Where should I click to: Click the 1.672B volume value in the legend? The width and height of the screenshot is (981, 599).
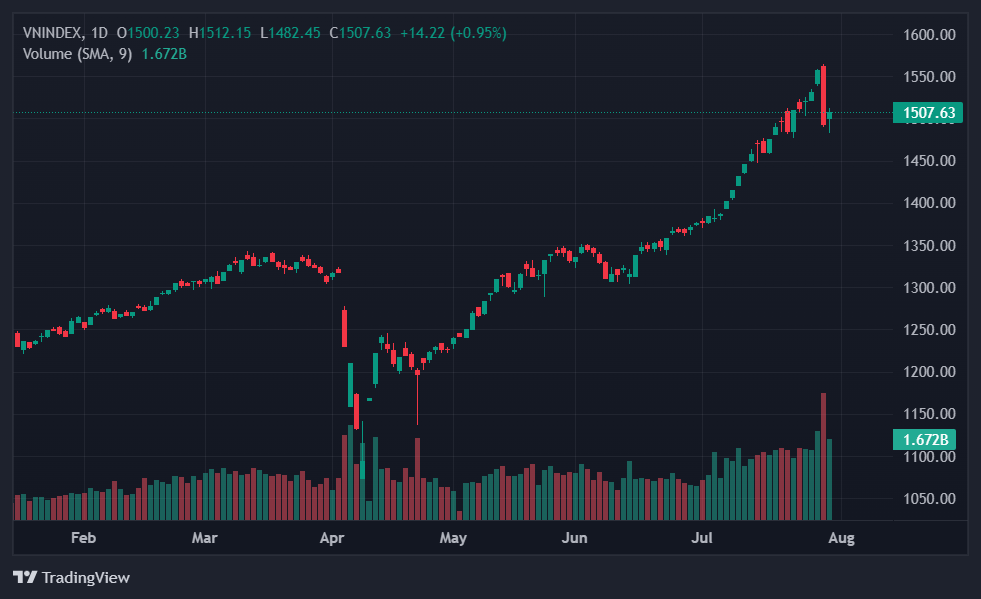164,54
